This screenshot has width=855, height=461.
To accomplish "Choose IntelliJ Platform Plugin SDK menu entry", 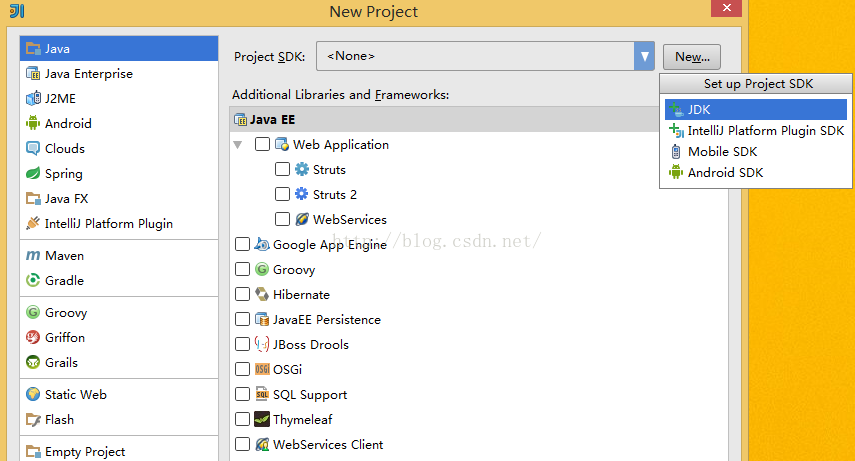I will (756, 131).
